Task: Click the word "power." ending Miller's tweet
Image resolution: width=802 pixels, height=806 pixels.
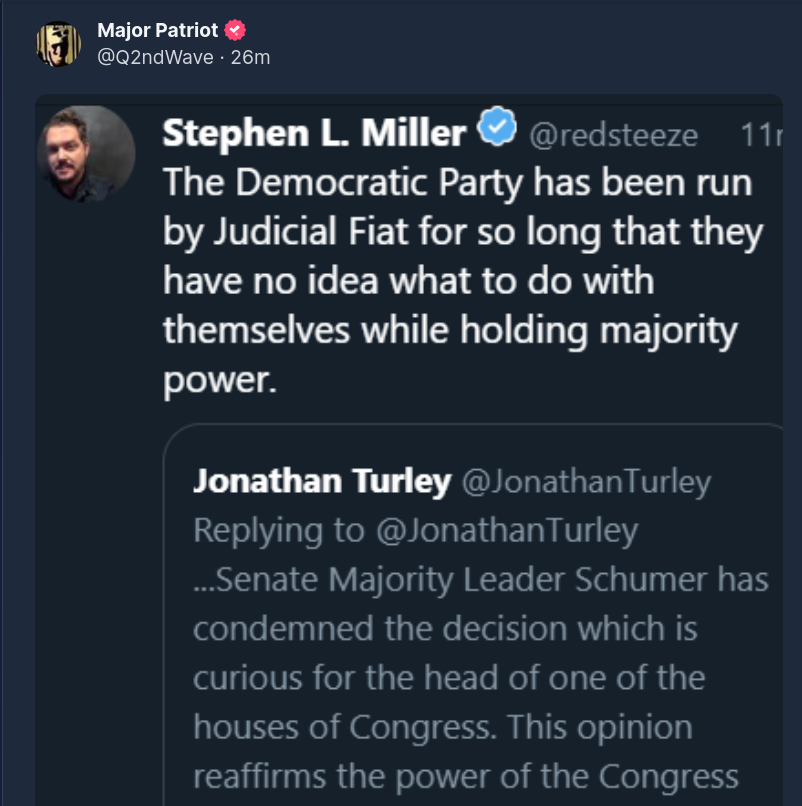Action: point(218,380)
